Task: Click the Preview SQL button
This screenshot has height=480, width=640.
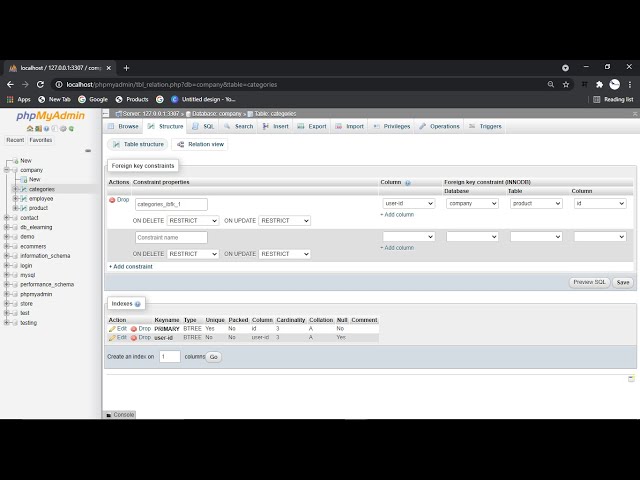Action: click(589, 282)
